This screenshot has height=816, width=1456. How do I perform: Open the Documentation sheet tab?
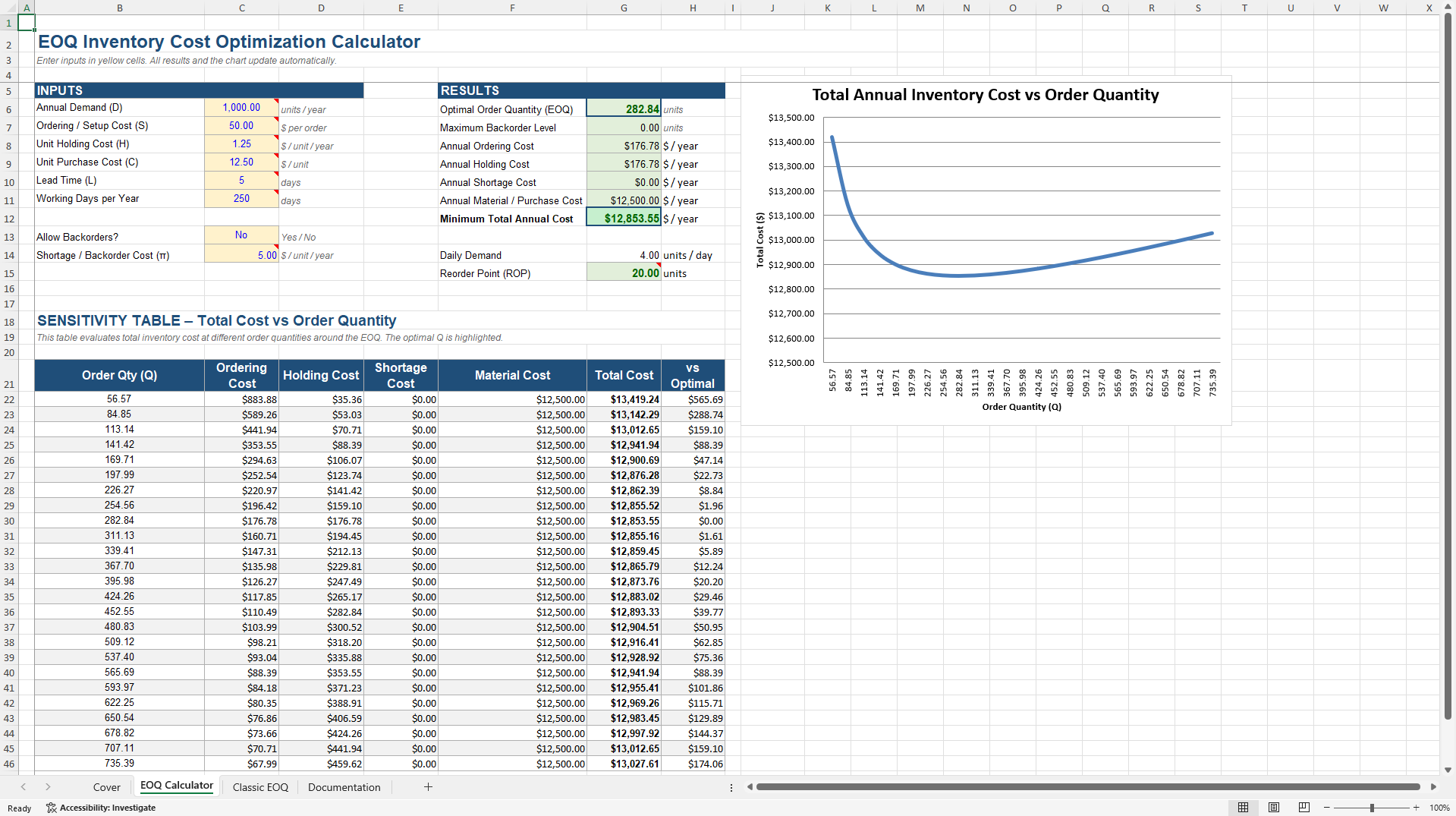[x=344, y=787]
